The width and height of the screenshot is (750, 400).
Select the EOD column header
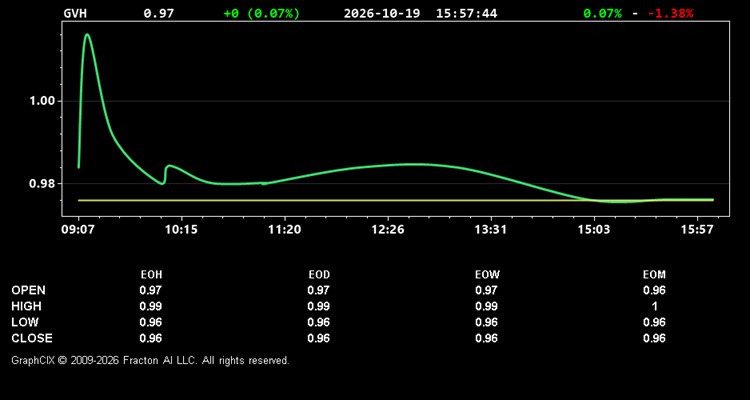[319, 275]
